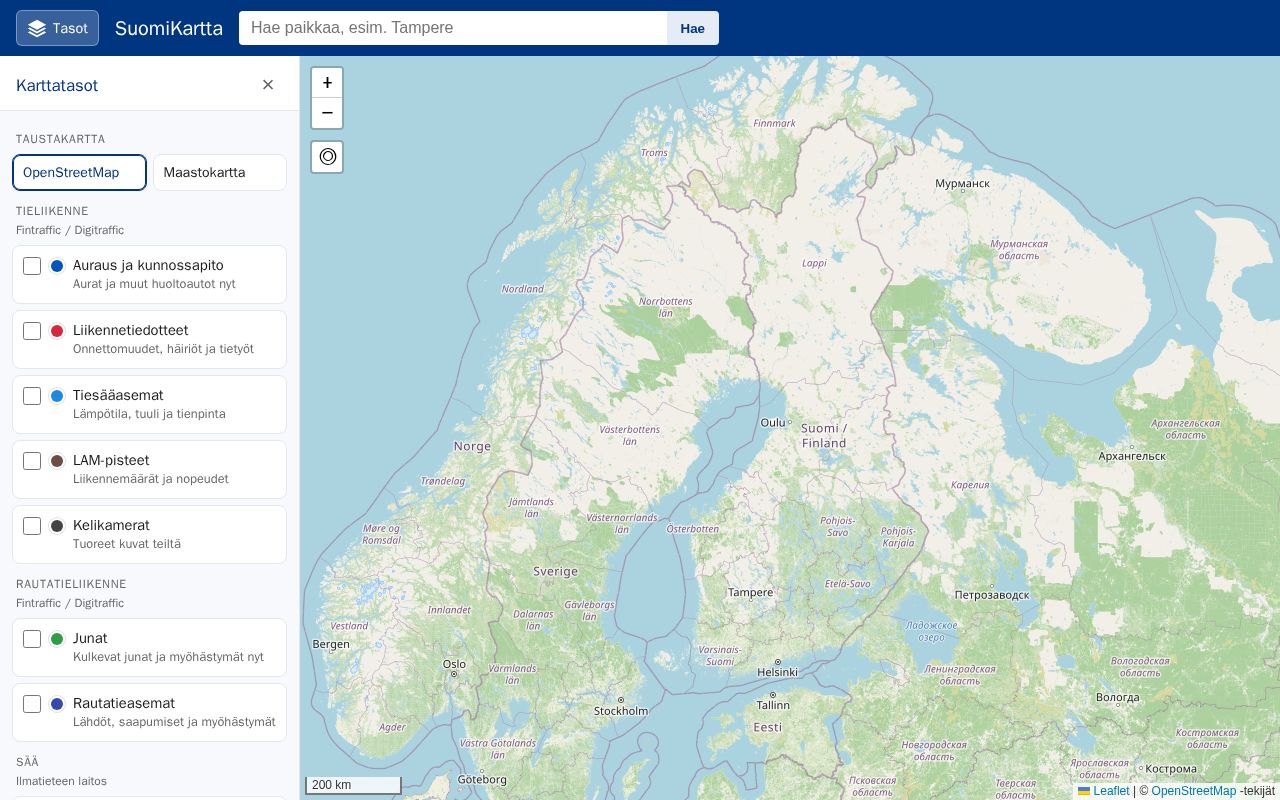Click the Hae search button
This screenshot has width=1280, height=800.
(693, 28)
